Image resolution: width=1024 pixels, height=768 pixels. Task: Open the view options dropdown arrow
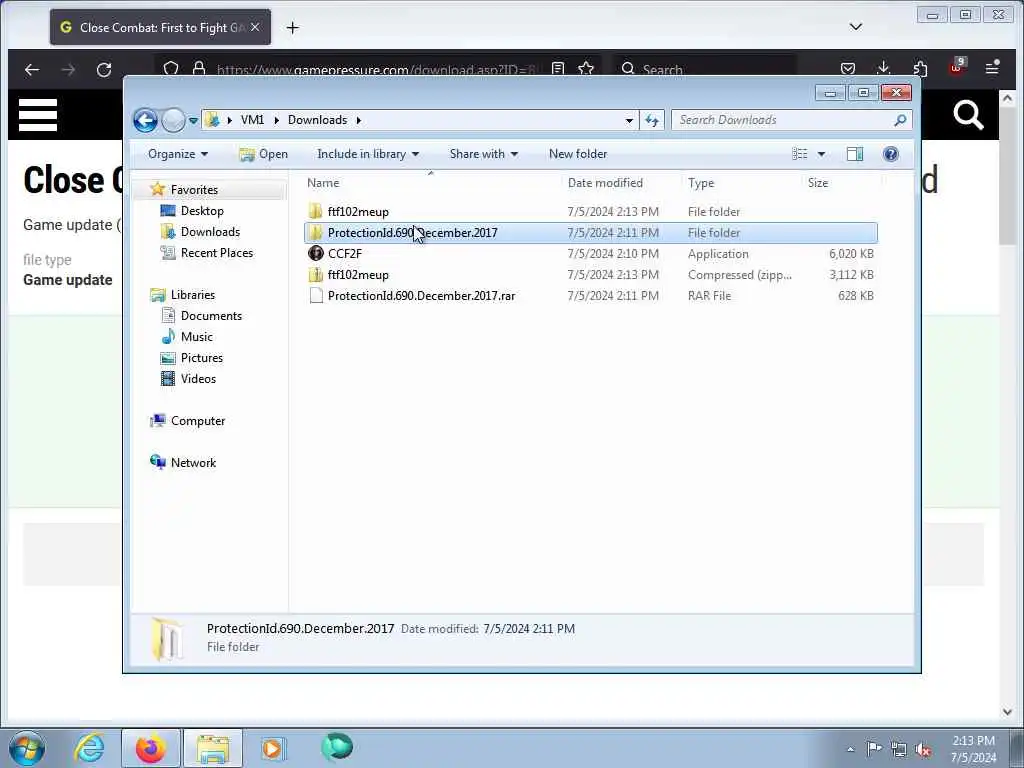[x=821, y=154]
